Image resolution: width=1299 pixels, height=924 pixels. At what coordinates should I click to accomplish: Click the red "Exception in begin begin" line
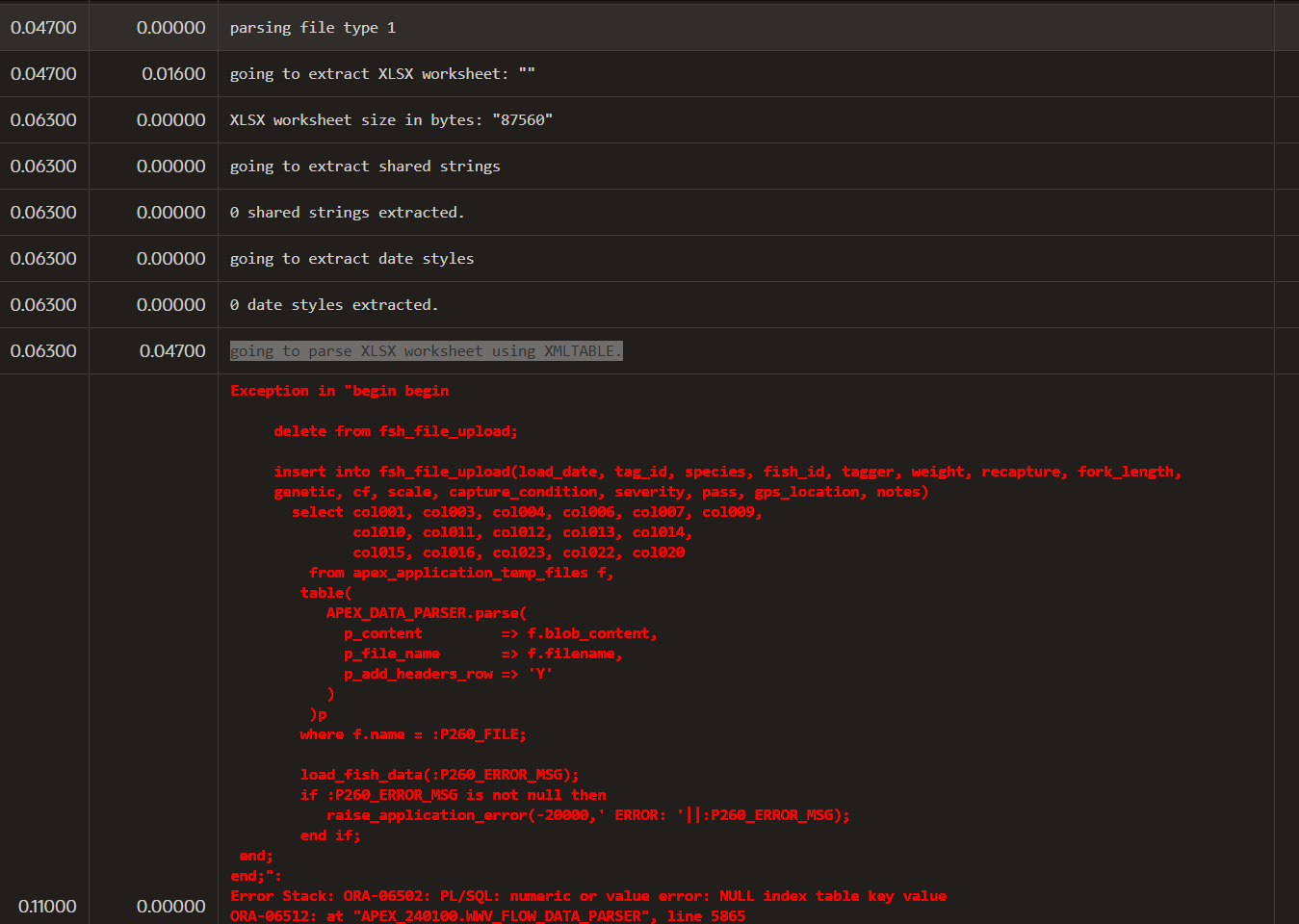coord(339,391)
